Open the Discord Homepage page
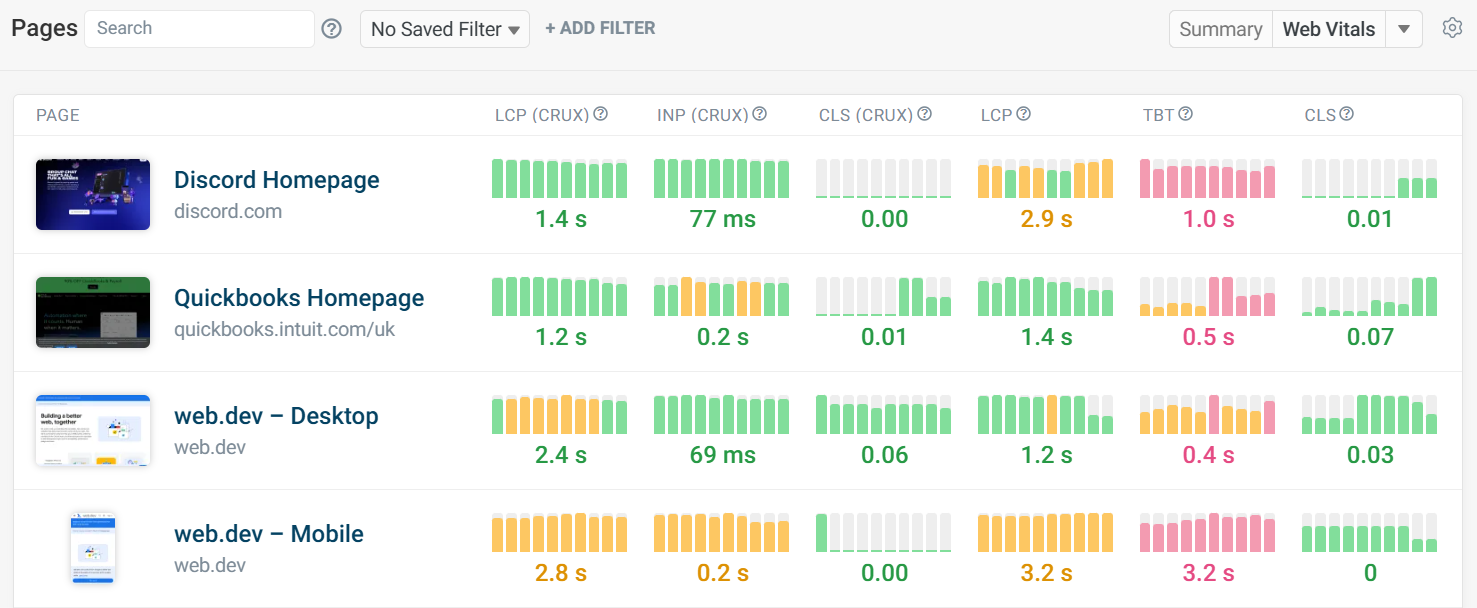This screenshot has height=608, width=1477. [277, 180]
